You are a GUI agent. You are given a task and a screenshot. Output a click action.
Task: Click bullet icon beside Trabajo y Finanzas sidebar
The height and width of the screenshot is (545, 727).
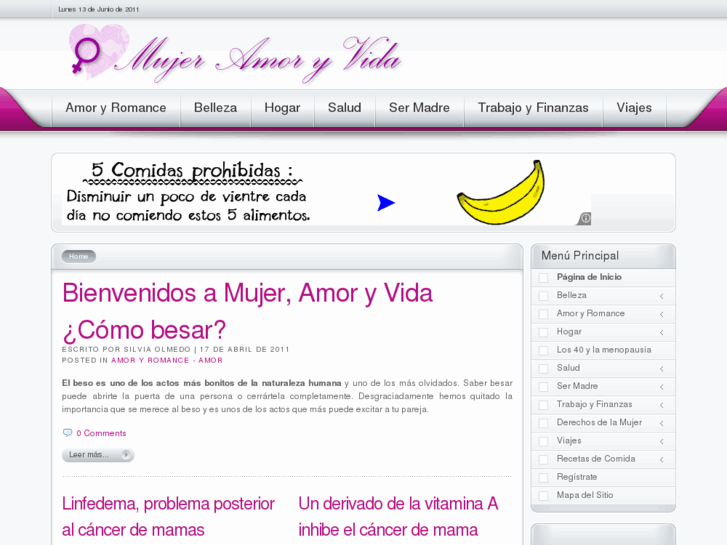543,404
